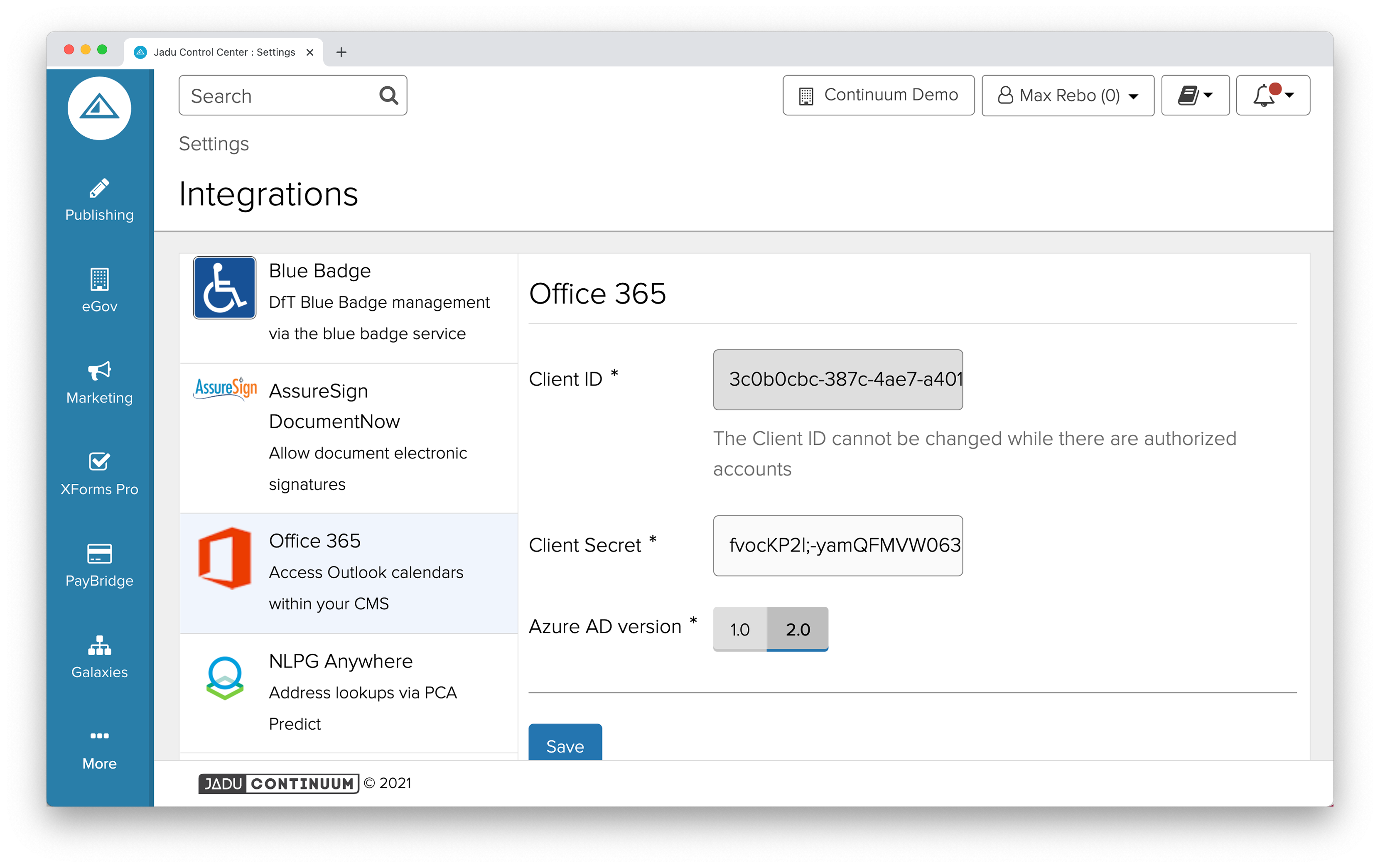Click the 'Office 365' panel heading
1380x868 pixels.
coord(597,293)
